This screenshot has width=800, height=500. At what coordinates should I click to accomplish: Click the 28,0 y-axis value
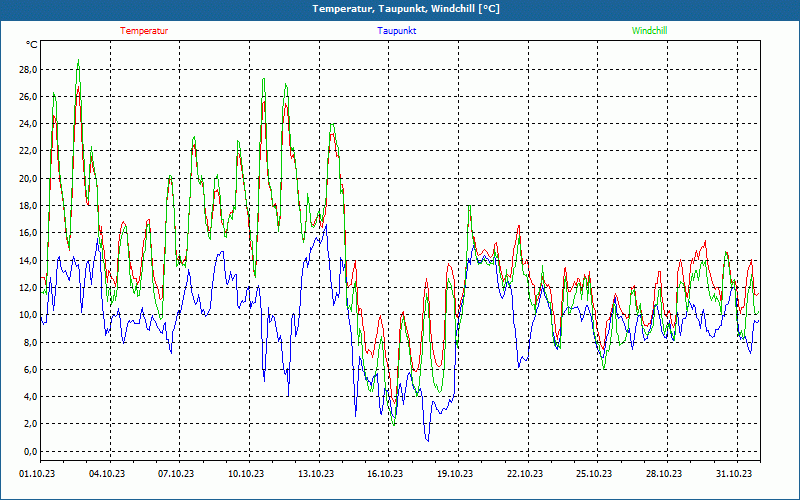[x=28, y=69]
